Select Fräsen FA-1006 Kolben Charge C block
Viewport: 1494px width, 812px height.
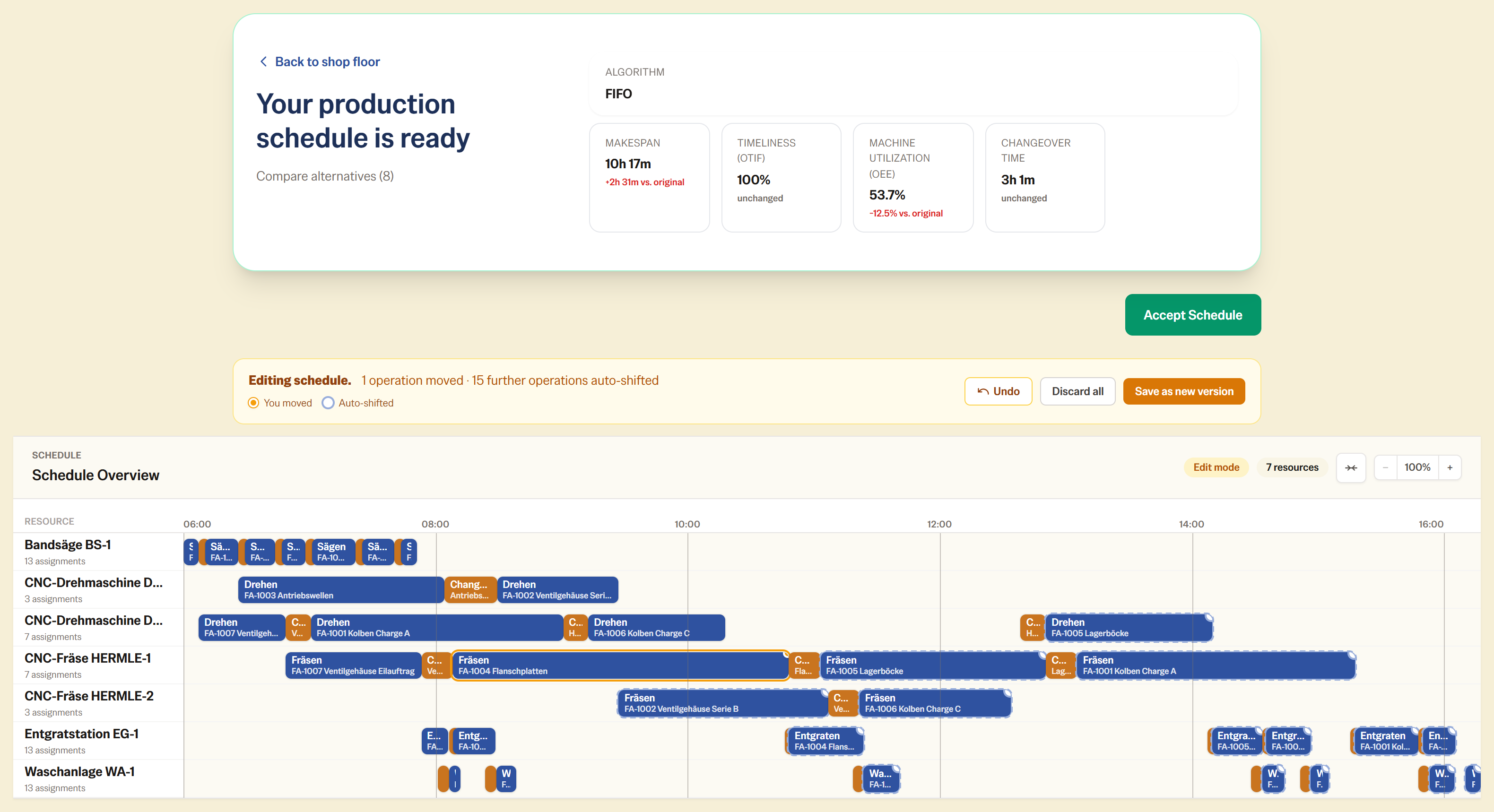click(935, 703)
